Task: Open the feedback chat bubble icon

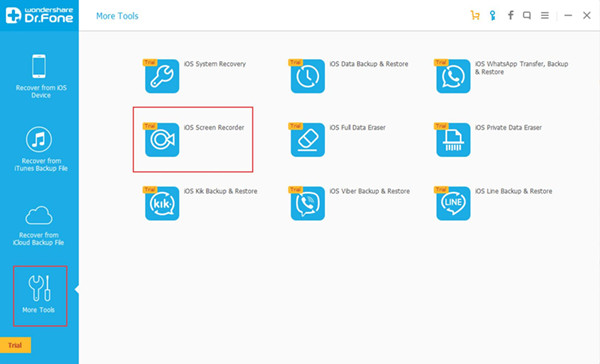Action: click(527, 15)
